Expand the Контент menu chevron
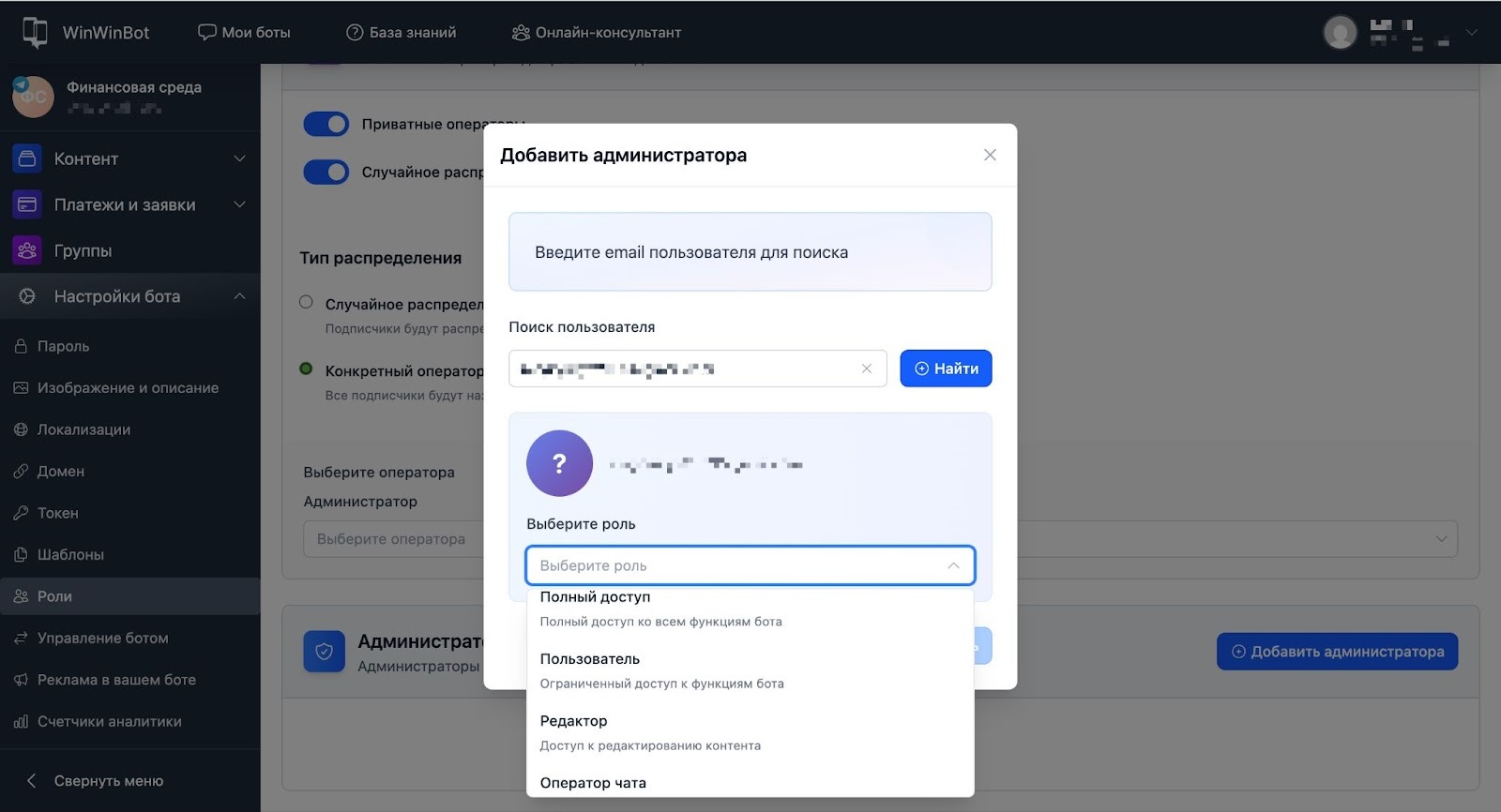This screenshot has width=1501, height=812. click(239, 158)
